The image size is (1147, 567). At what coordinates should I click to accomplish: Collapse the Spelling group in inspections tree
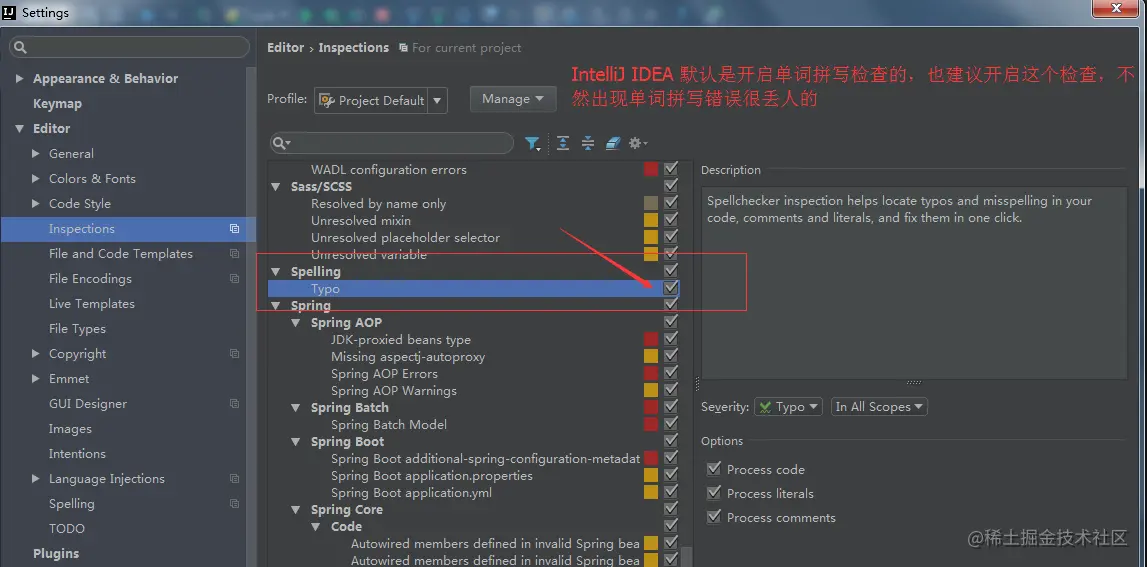[276, 272]
